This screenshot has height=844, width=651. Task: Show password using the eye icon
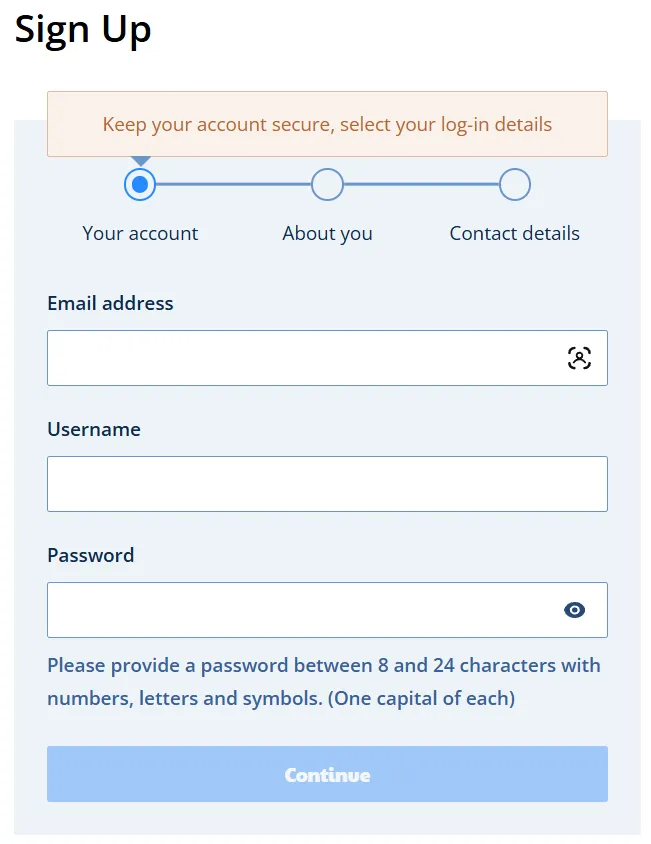(574, 610)
